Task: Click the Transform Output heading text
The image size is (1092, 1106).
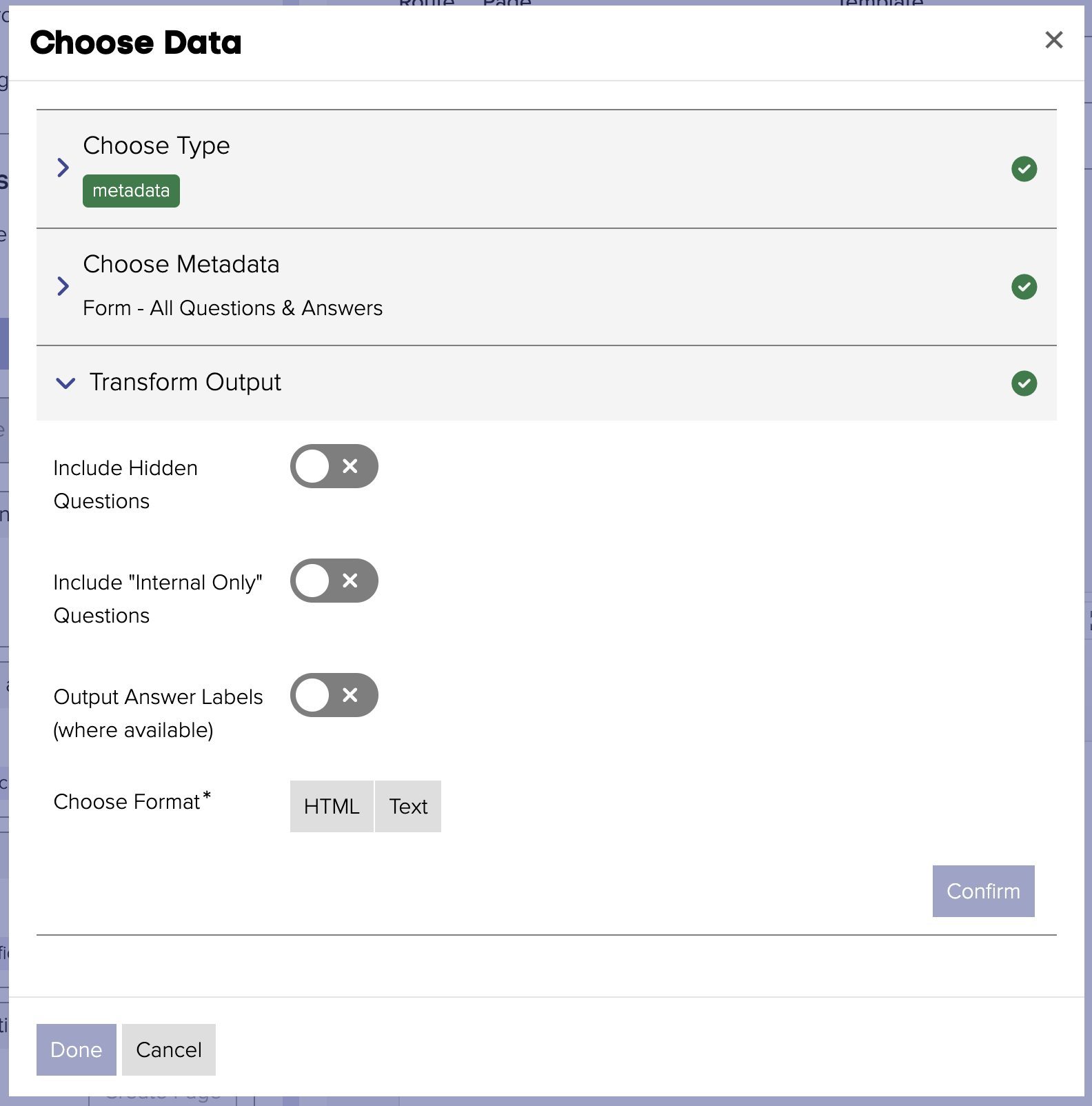Action: [x=185, y=383]
